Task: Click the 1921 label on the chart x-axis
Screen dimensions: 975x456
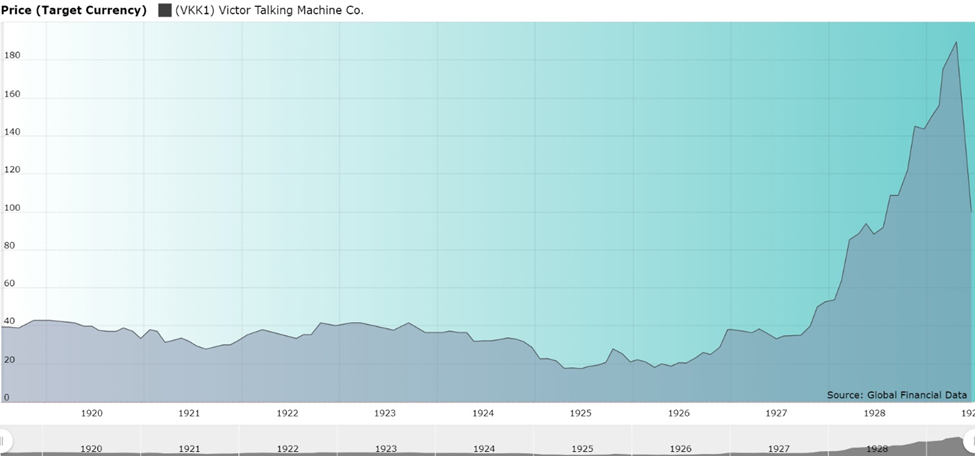Action: 189,412
